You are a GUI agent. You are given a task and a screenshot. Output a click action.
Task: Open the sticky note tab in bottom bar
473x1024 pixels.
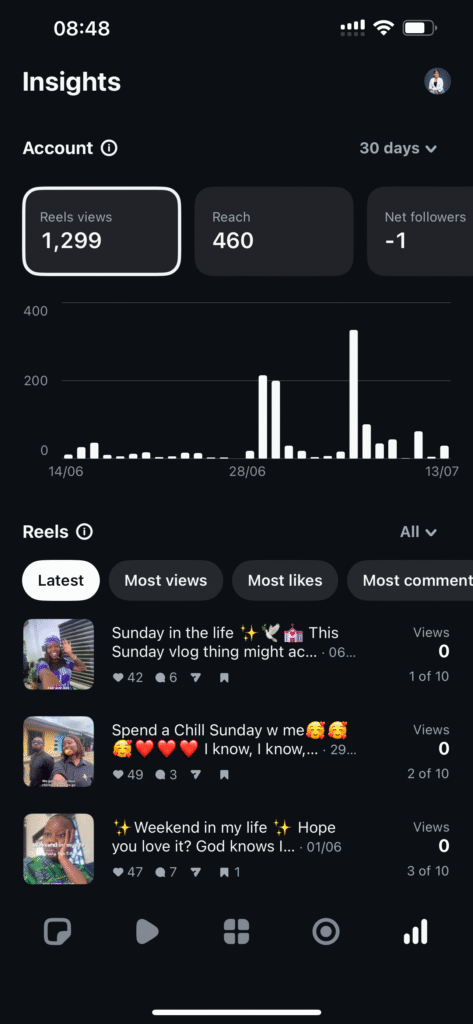coord(57,931)
